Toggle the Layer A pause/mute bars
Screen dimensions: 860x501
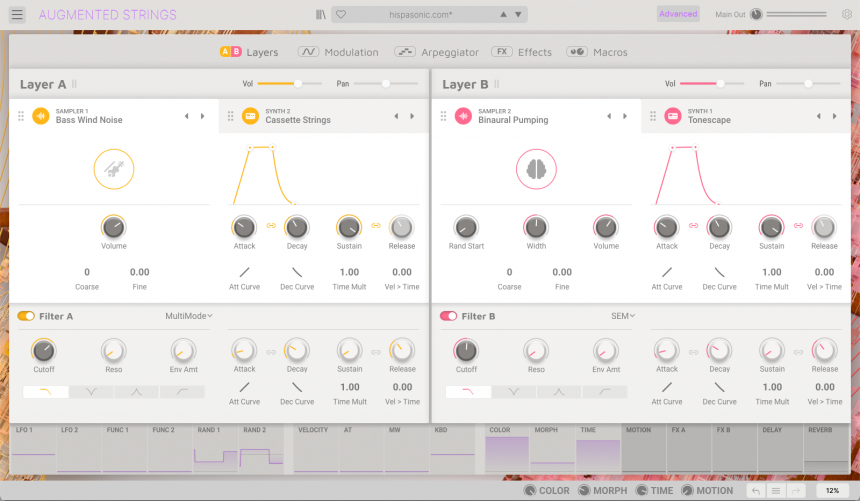(74, 84)
